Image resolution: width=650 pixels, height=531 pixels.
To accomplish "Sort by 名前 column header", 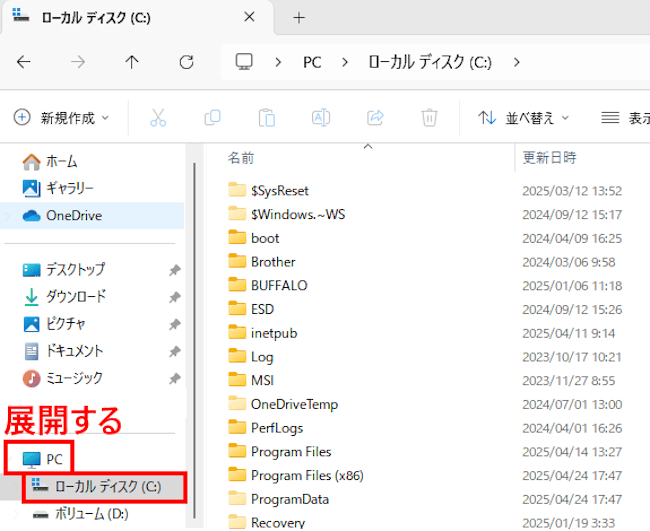I will pyautogui.click(x=240, y=158).
